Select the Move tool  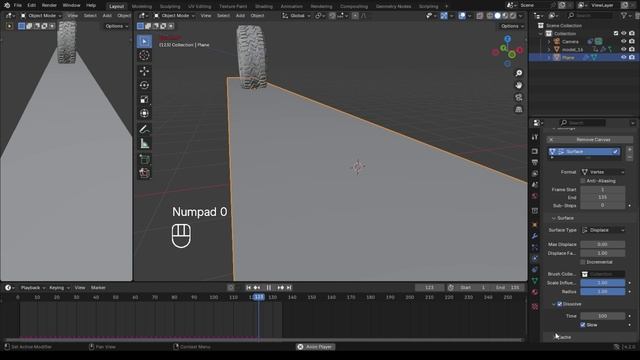144,71
